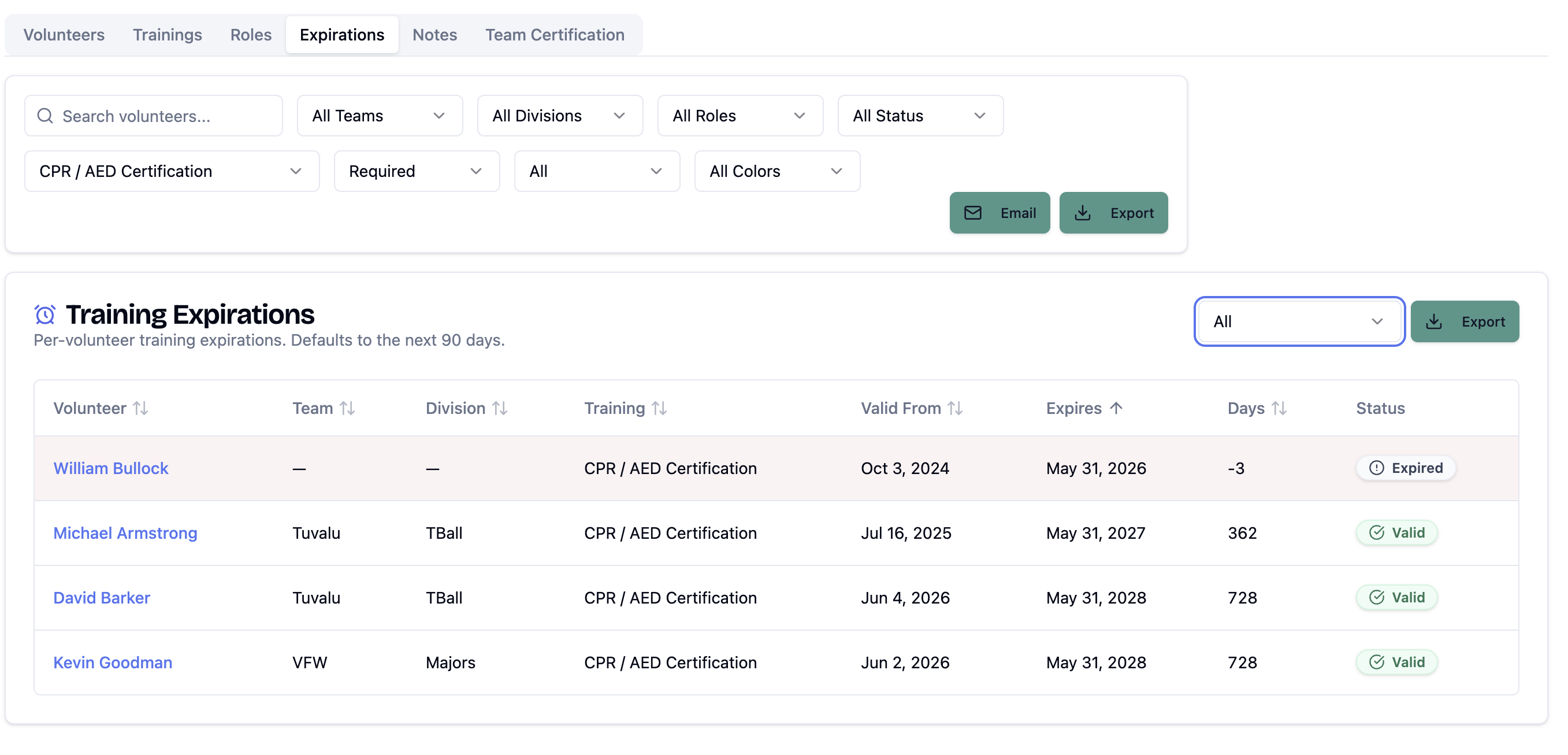Sort by the Days column arrows
The height and width of the screenshot is (755, 1568).
point(1279,408)
